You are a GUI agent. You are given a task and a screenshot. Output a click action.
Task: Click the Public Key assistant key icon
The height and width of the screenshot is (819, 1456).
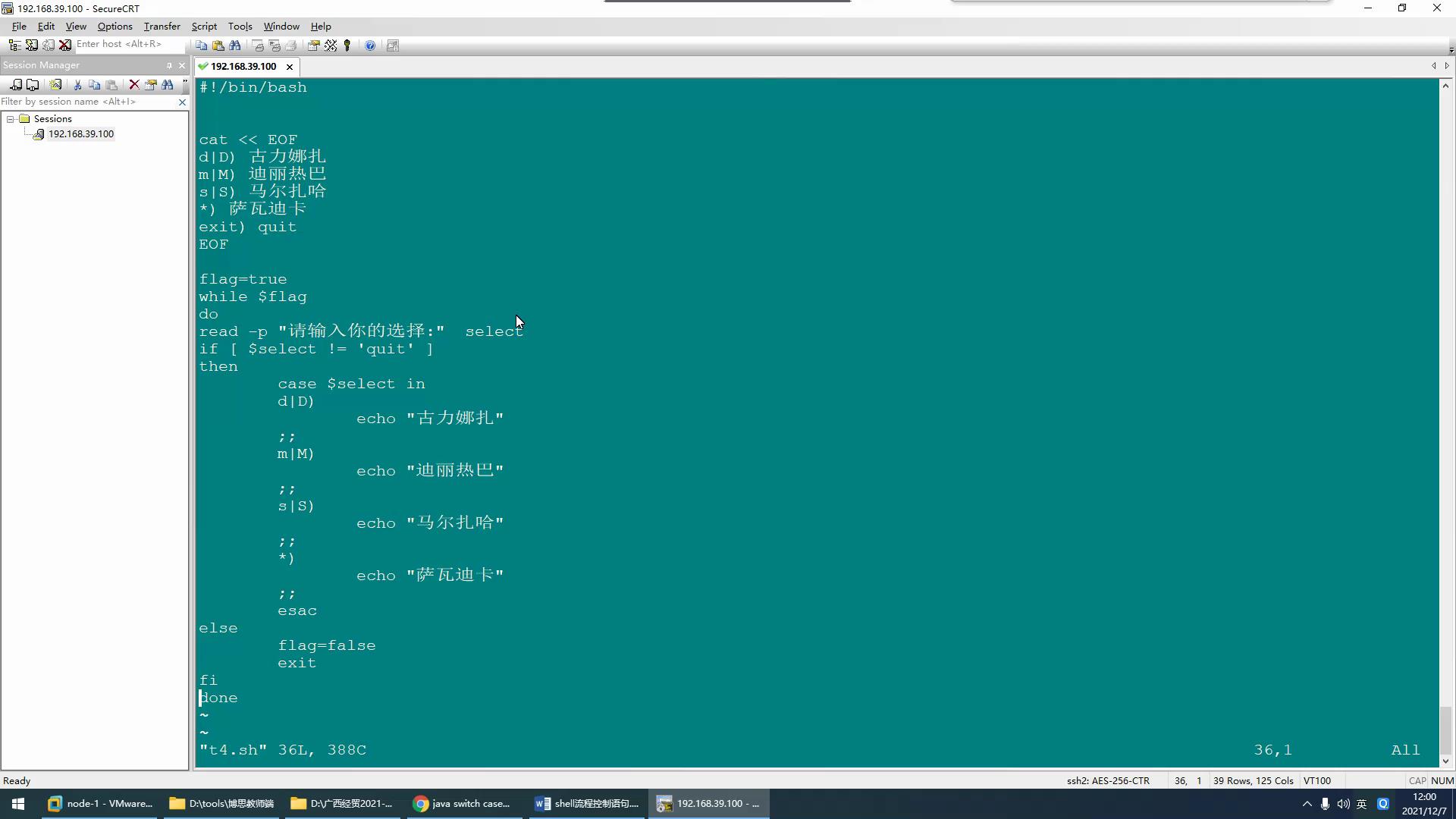coord(347,45)
